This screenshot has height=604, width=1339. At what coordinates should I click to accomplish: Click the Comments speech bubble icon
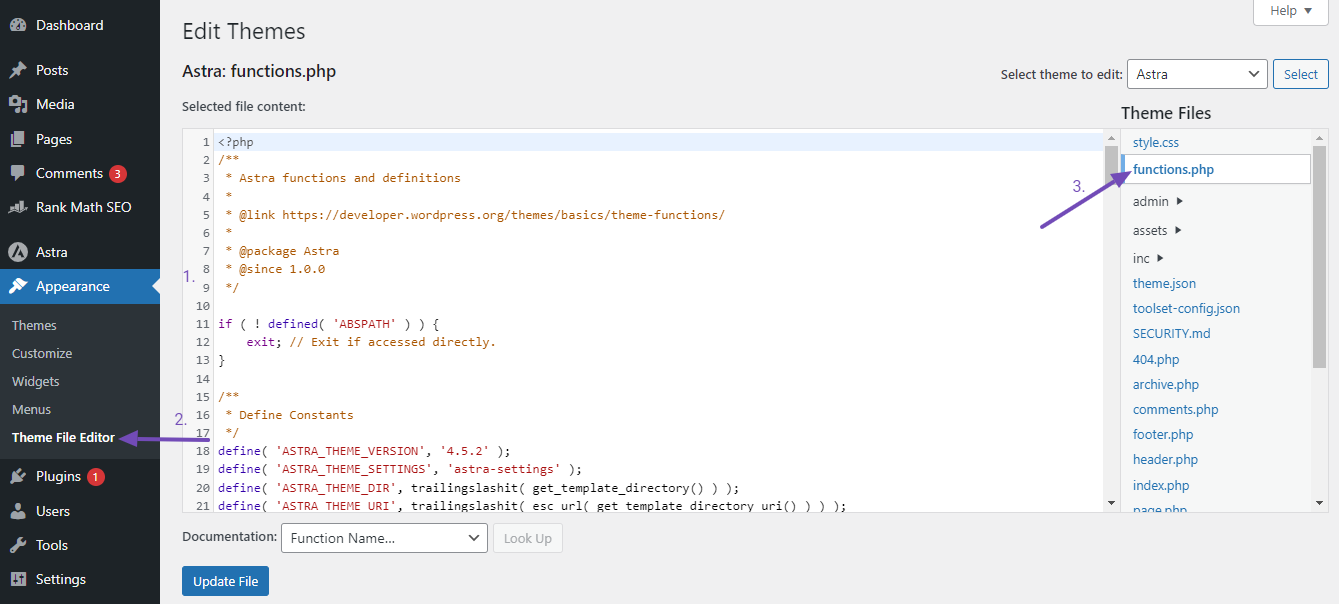click(x=18, y=173)
